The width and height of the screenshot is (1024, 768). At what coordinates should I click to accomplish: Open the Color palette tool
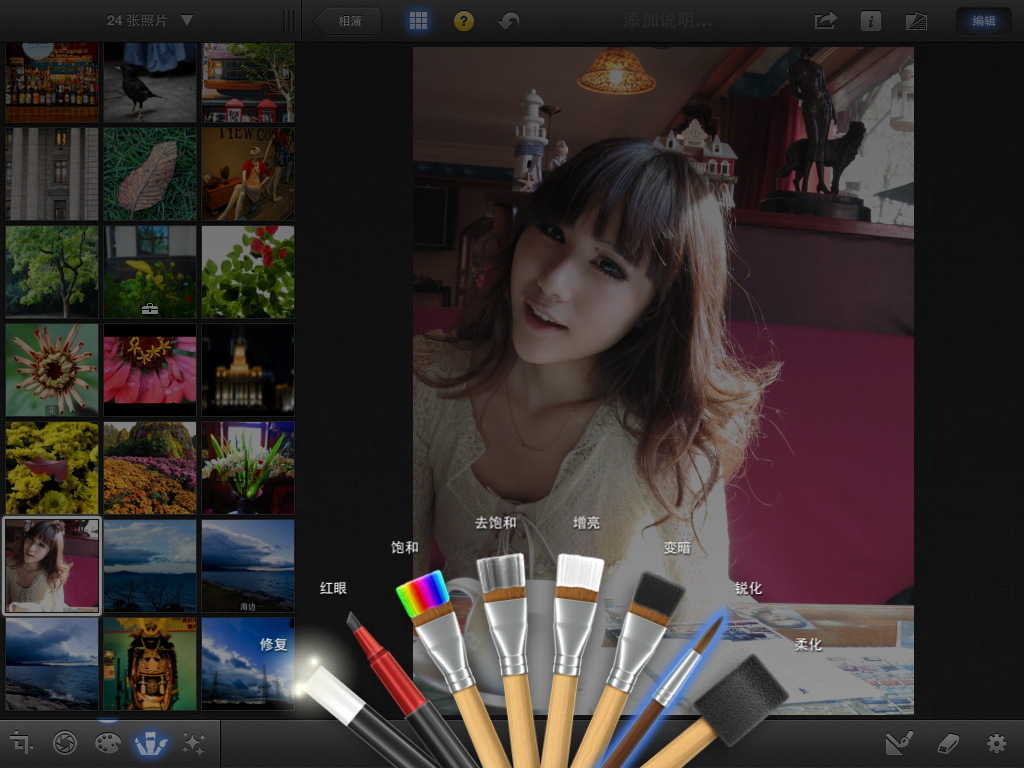coord(107,743)
